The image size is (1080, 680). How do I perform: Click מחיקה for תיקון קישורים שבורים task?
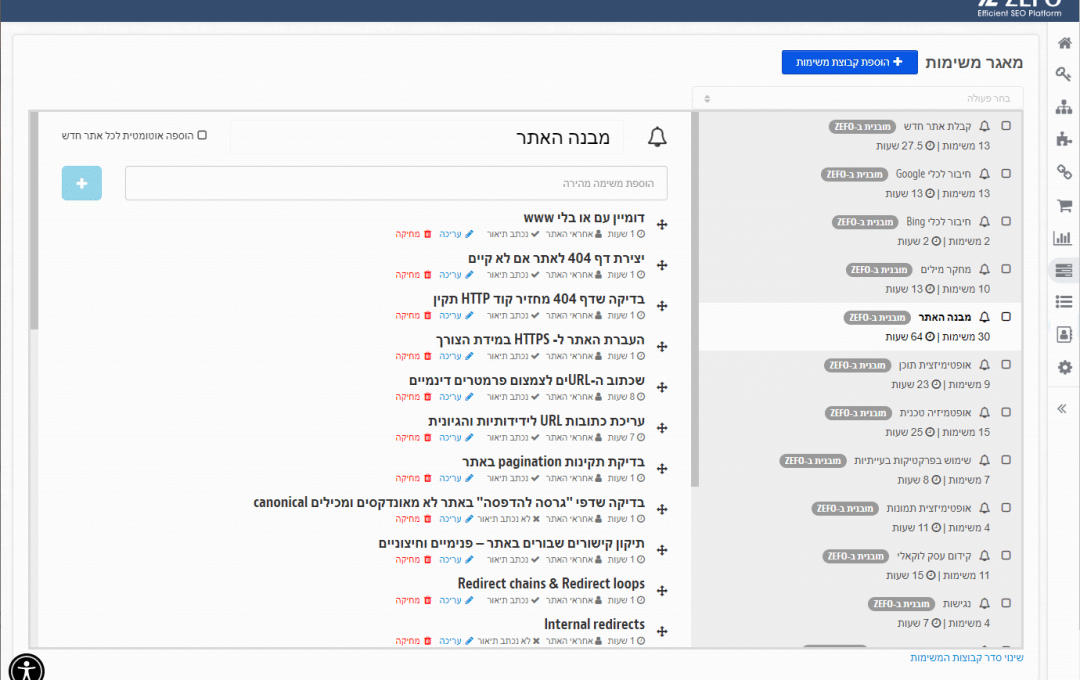click(413, 559)
